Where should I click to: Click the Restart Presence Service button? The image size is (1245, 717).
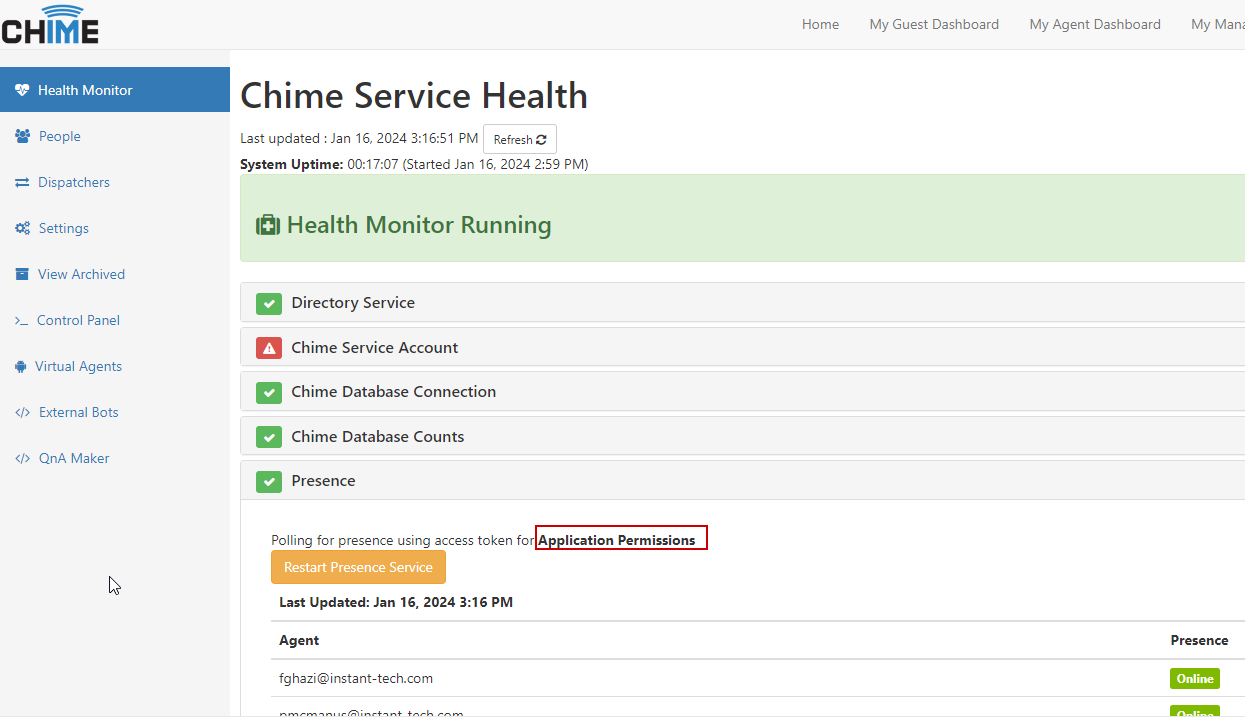pyautogui.click(x=358, y=567)
